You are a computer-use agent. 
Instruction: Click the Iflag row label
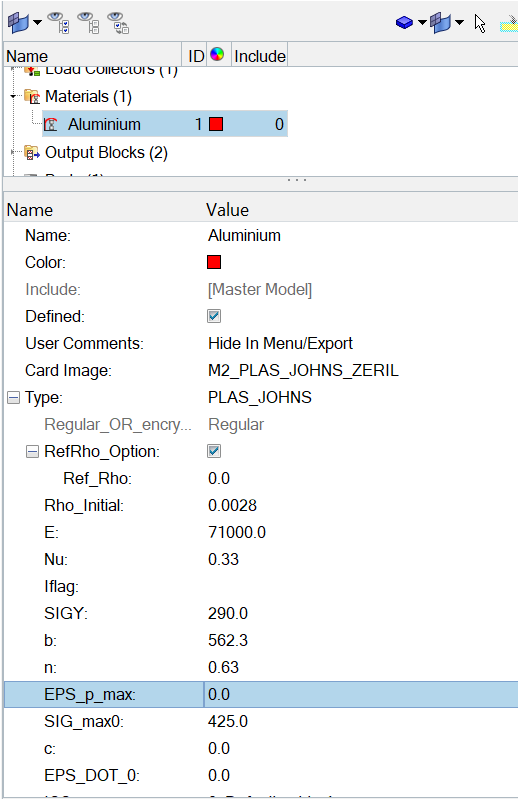pyautogui.click(x=61, y=587)
